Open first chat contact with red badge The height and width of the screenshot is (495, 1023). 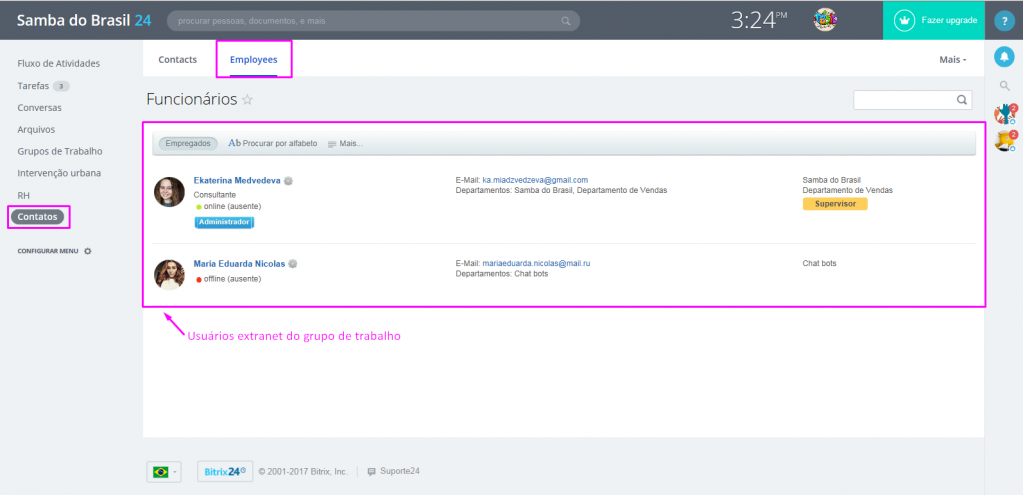point(1005,114)
